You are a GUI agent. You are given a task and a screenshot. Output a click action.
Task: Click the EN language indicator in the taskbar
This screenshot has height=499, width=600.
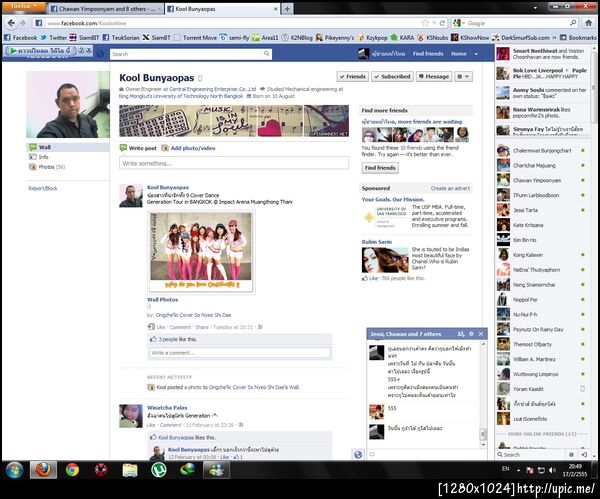pyautogui.click(x=505, y=469)
